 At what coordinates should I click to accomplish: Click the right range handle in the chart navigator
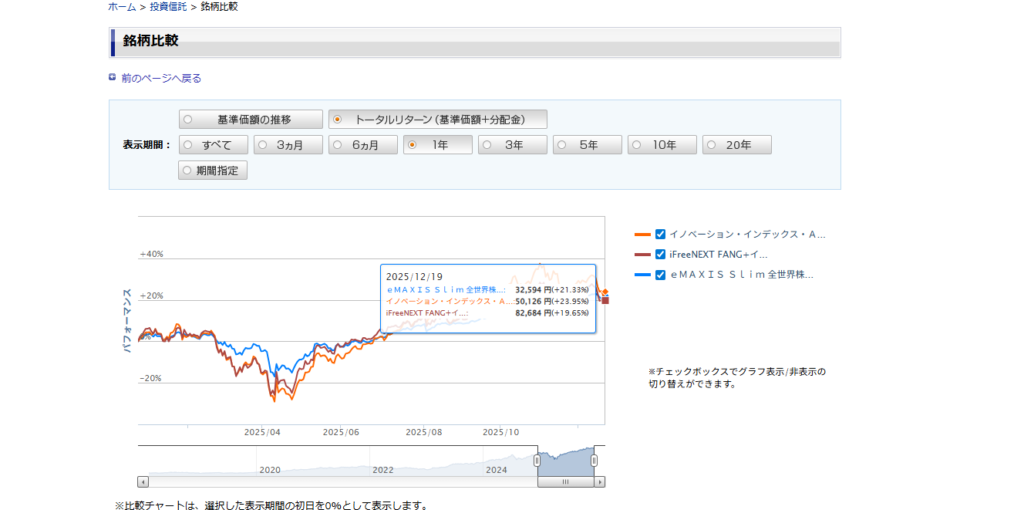pyautogui.click(x=594, y=460)
